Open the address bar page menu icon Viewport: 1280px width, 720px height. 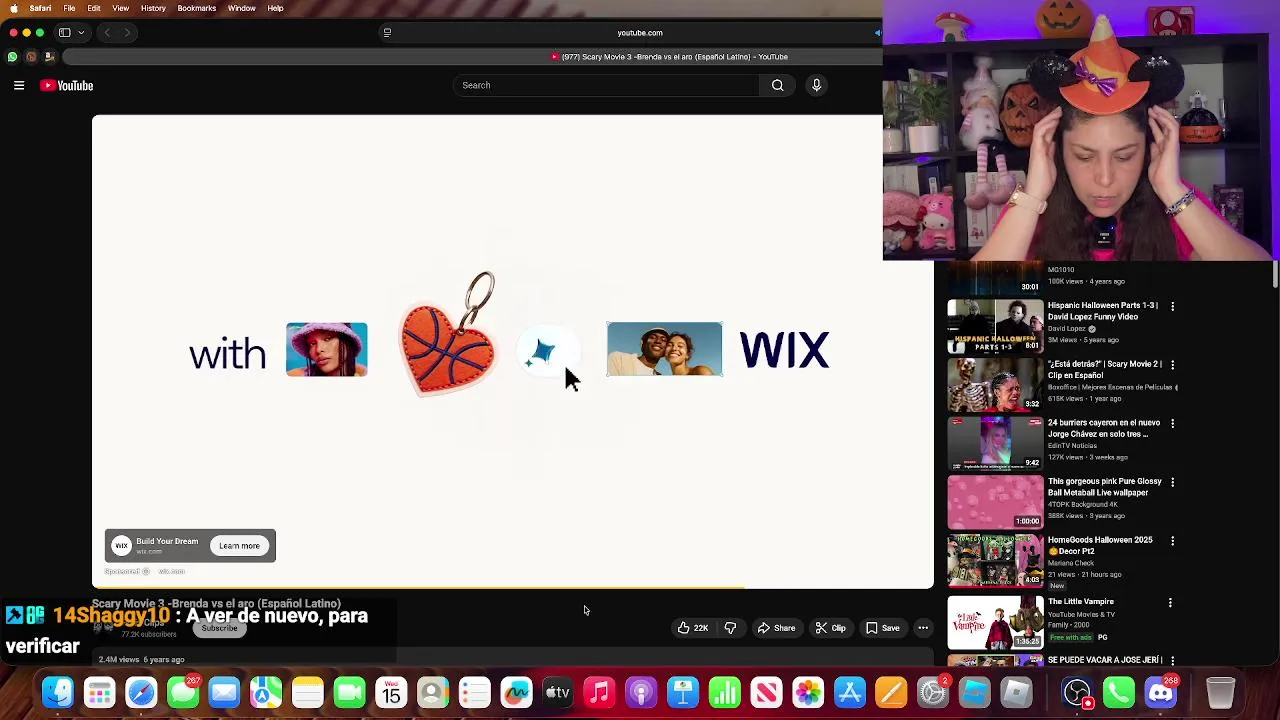387,33
